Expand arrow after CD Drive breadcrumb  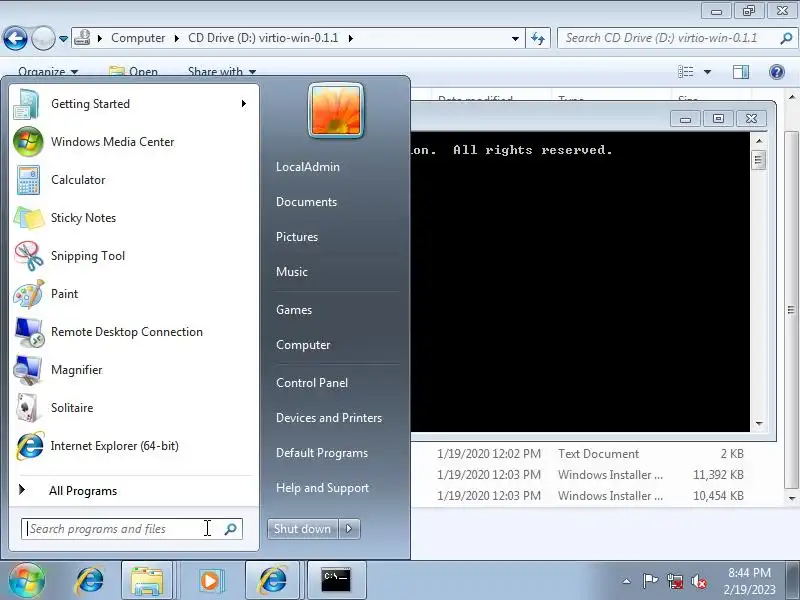pyautogui.click(x=351, y=38)
